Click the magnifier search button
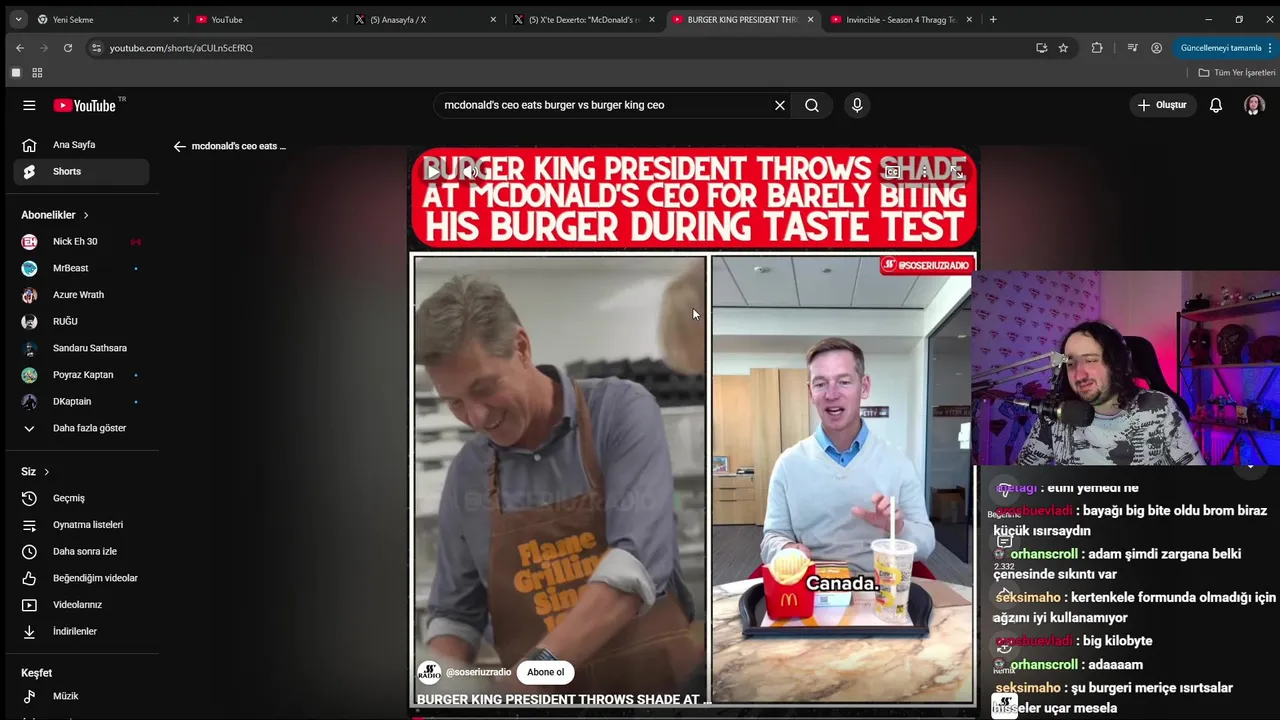 812,105
